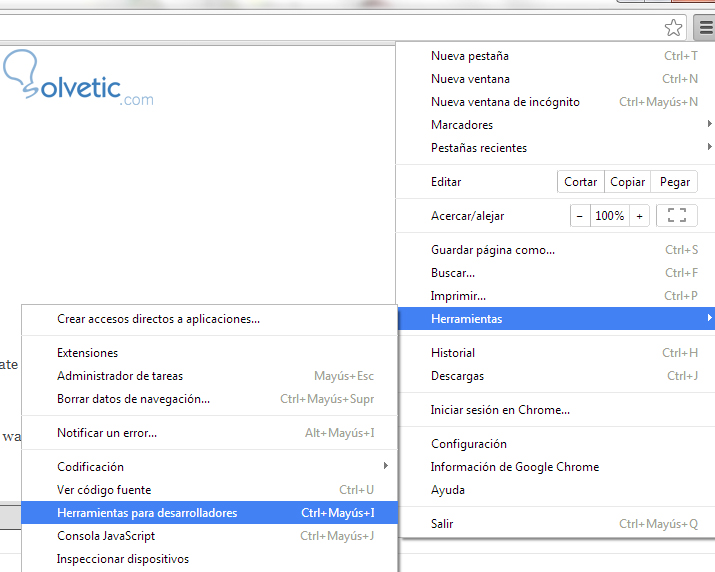The image size is (715, 572).
Task: Click the Cortar button
Action: click(x=580, y=182)
